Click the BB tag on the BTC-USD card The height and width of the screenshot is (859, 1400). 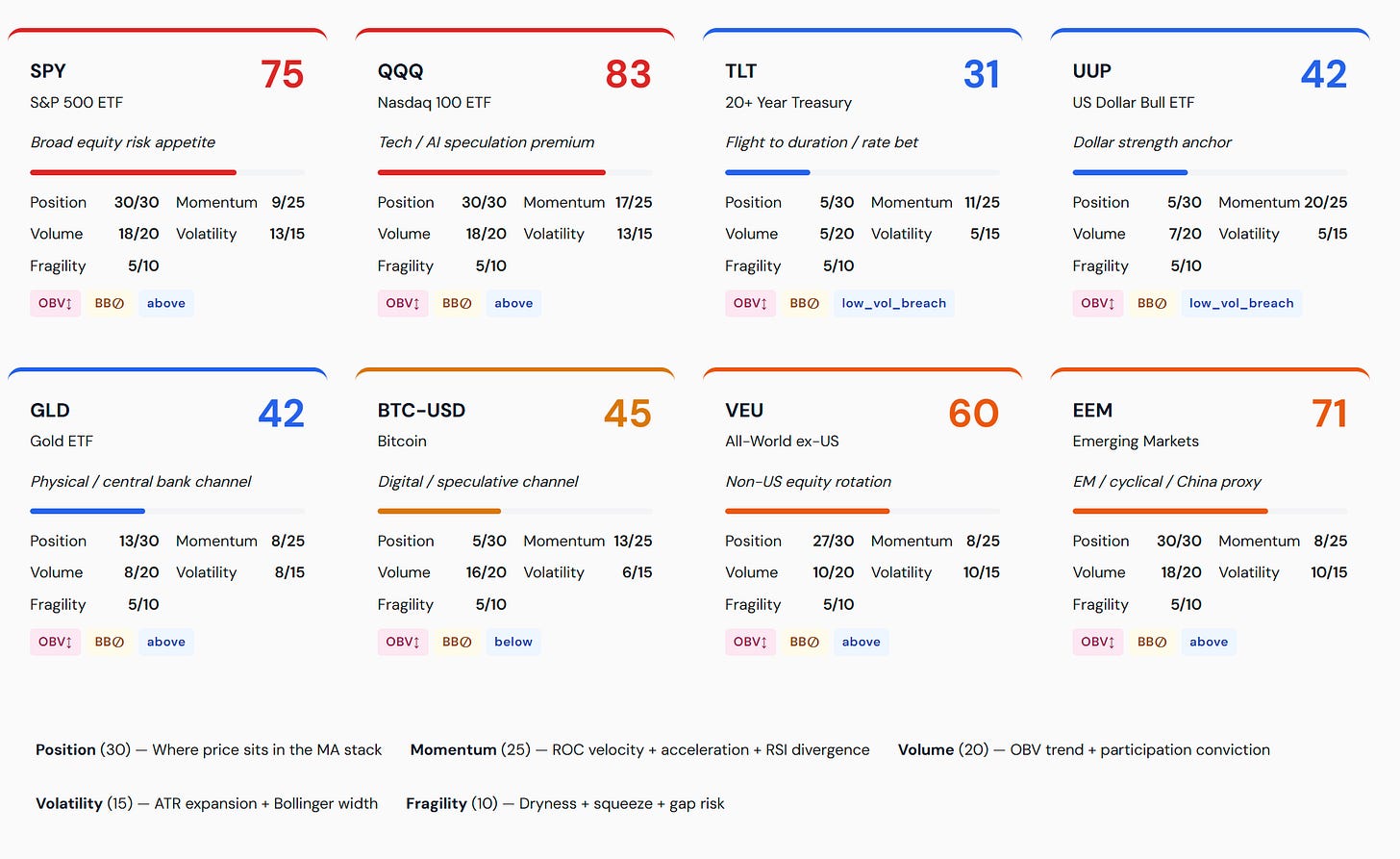(x=457, y=642)
